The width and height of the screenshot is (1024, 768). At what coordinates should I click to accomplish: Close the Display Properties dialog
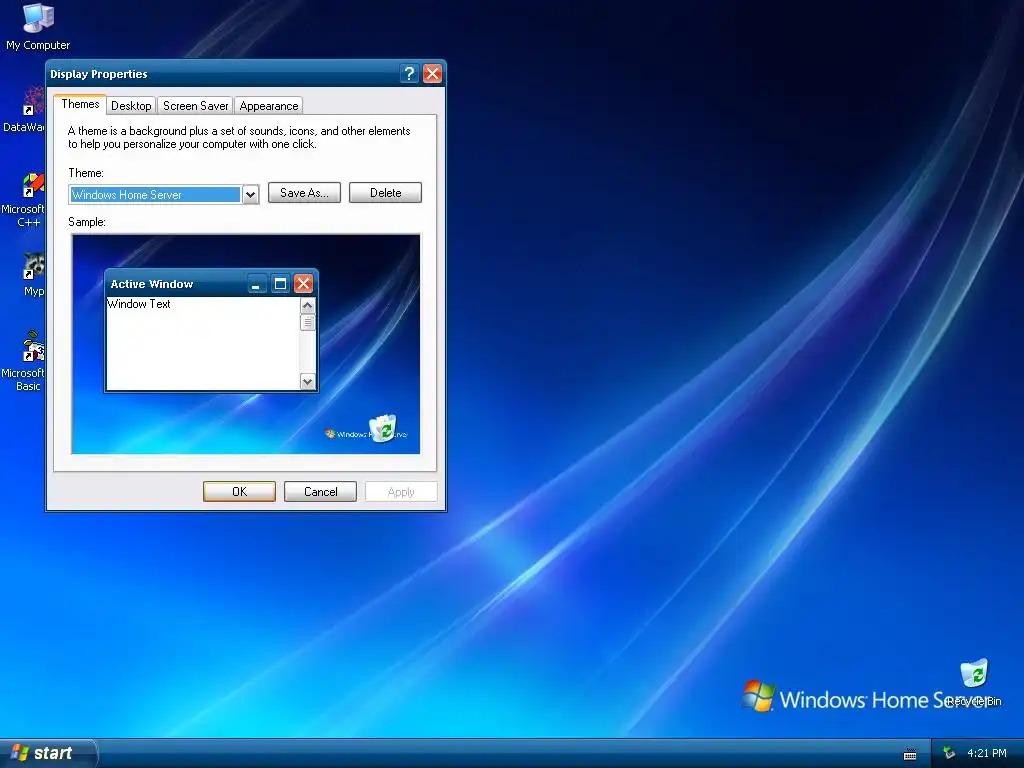(432, 73)
